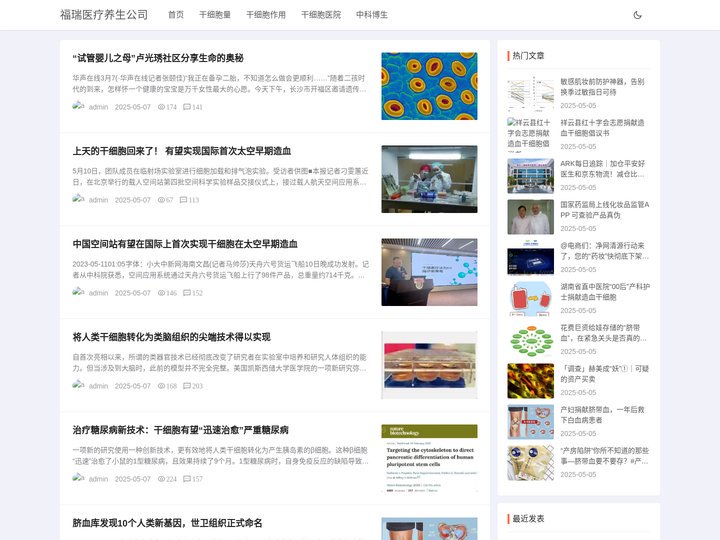
Task: Click the comment icon showing 157
Action: coord(187,479)
